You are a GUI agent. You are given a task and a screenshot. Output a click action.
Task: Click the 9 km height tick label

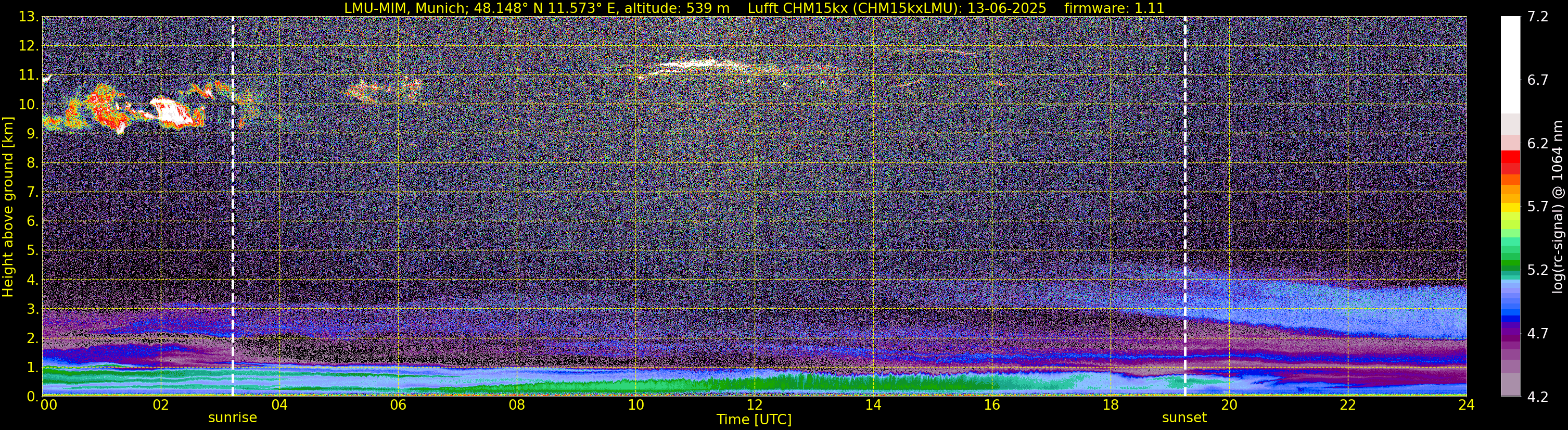coord(32,134)
